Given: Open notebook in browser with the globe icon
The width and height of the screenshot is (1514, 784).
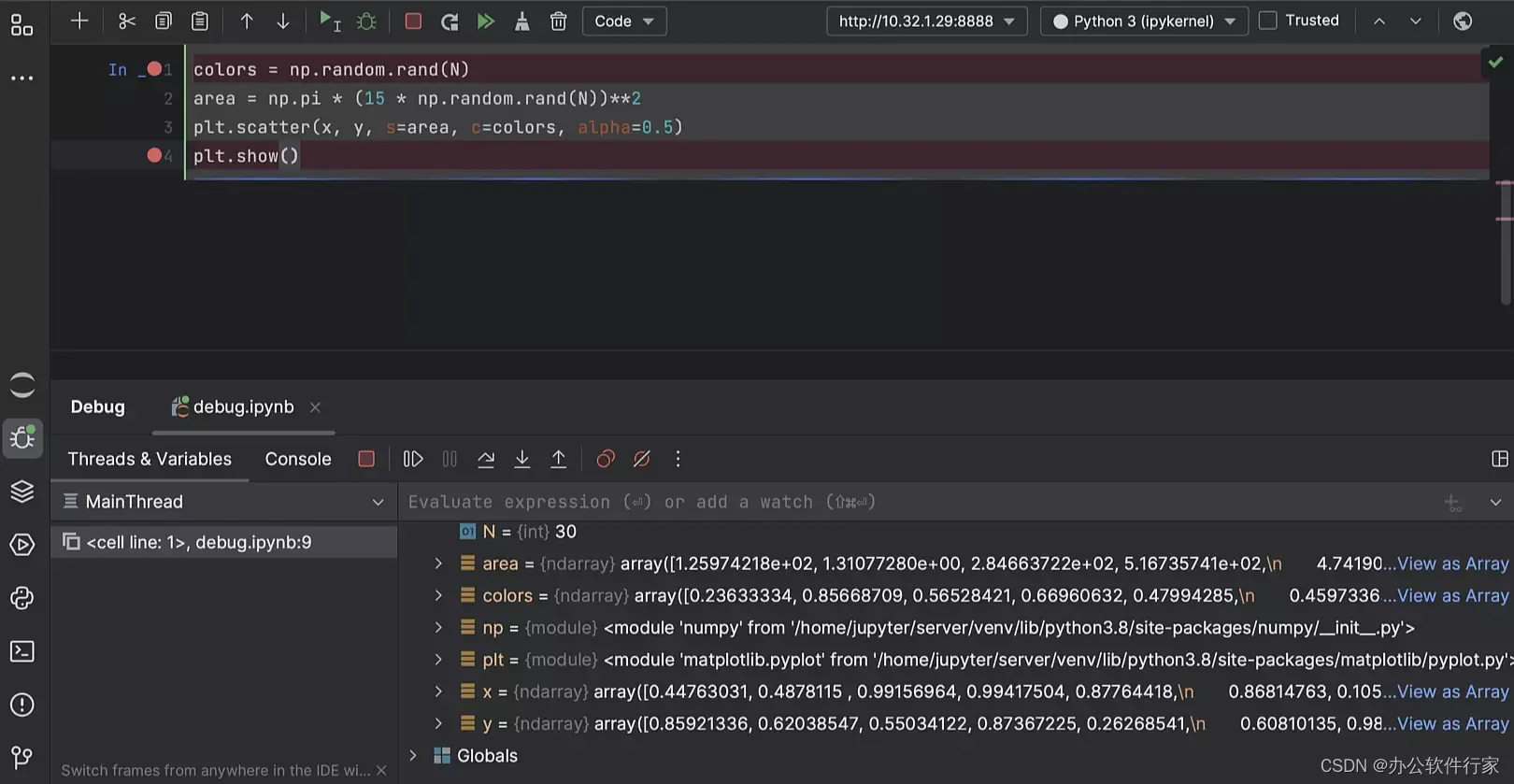Looking at the screenshot, I should [x=1463, y=21].
